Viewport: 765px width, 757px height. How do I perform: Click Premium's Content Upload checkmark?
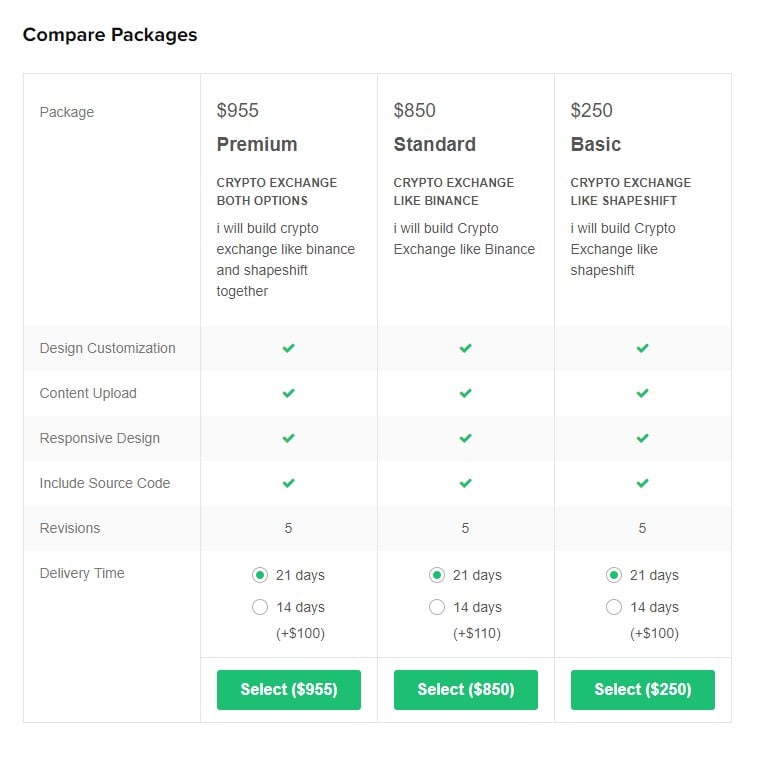288,393
